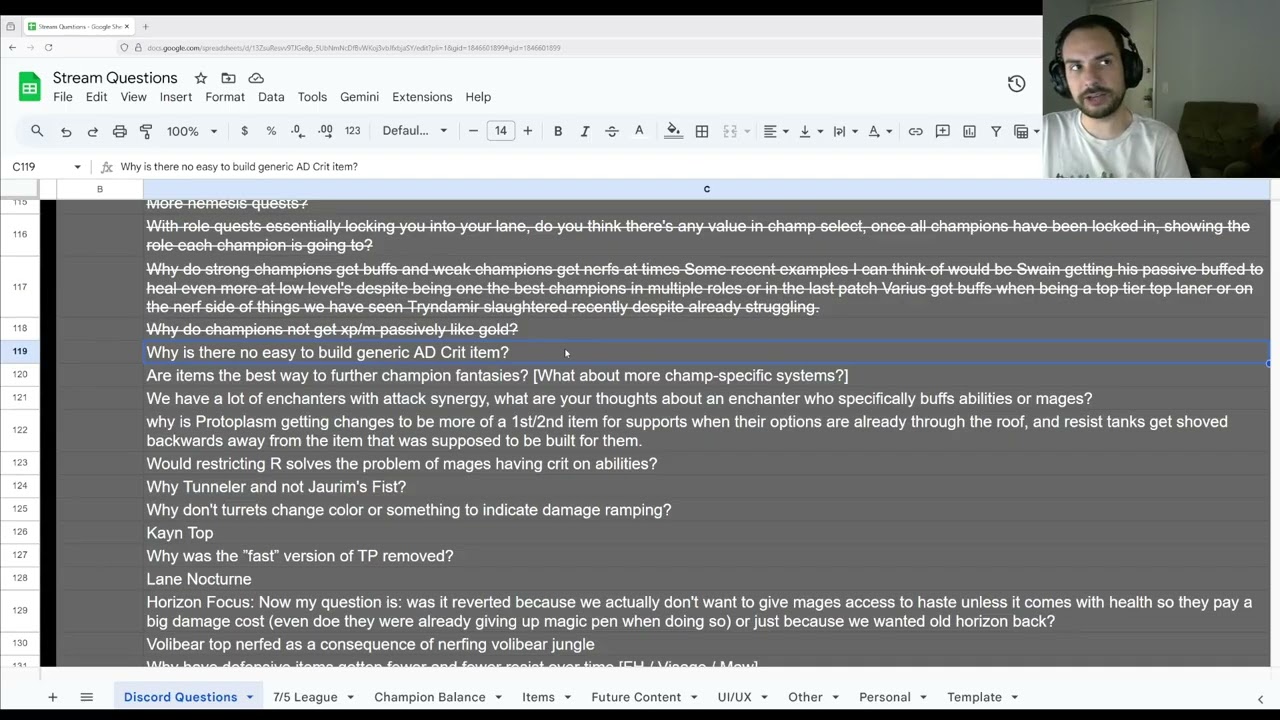Open the Discord Questions tab menu arrow

tap(250, 697)
